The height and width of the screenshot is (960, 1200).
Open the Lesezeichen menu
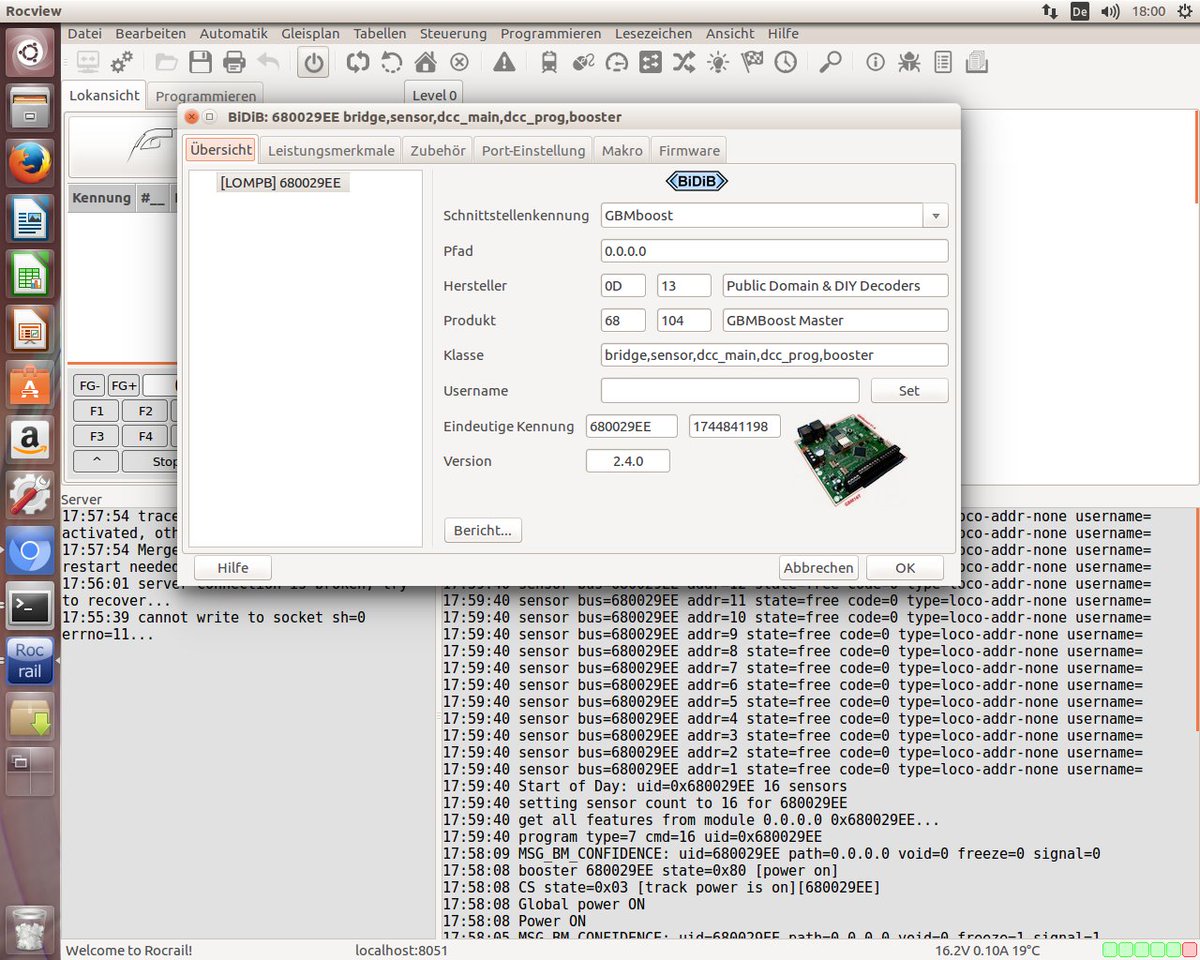point(653,33)
